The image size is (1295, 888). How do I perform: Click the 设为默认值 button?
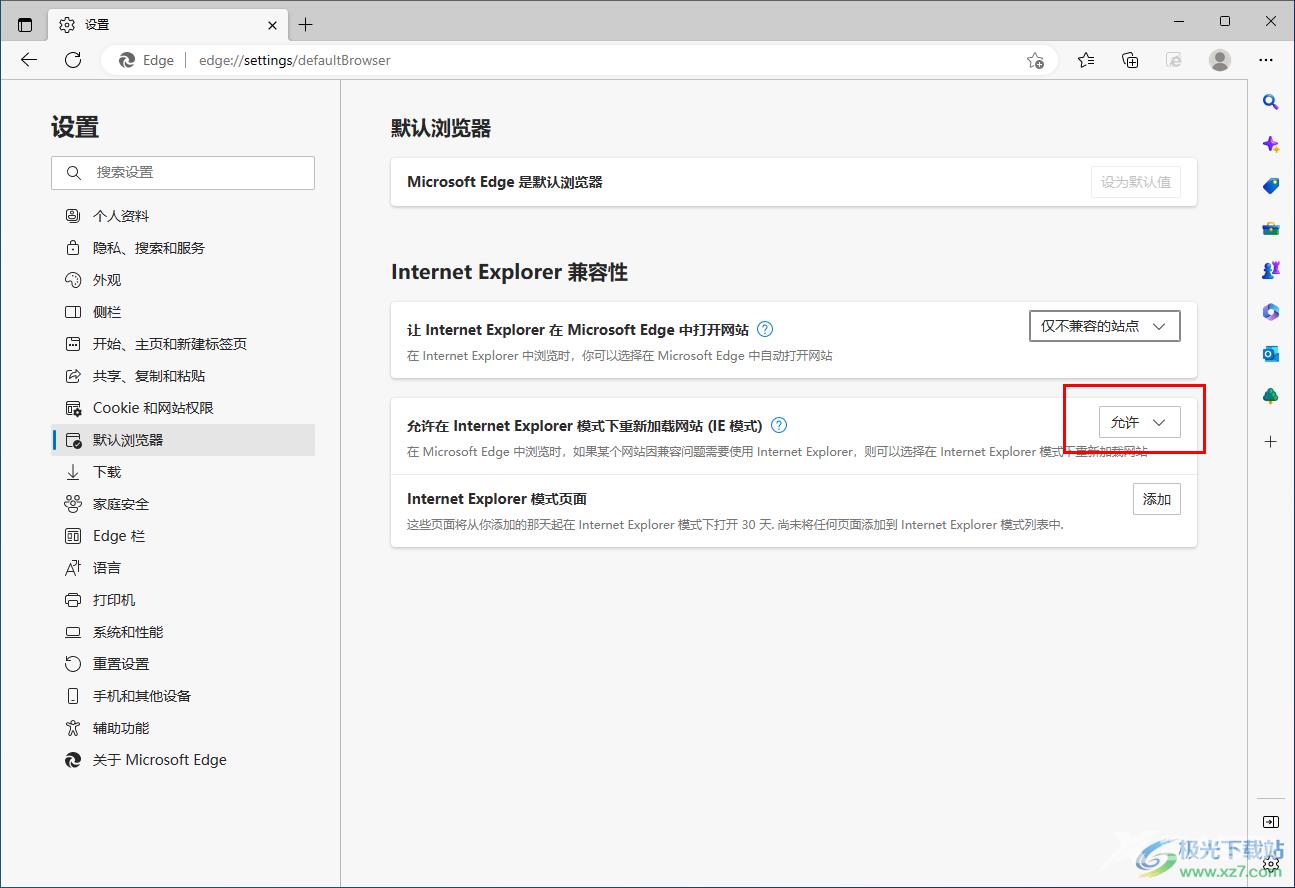click(x=1136, y=182)
